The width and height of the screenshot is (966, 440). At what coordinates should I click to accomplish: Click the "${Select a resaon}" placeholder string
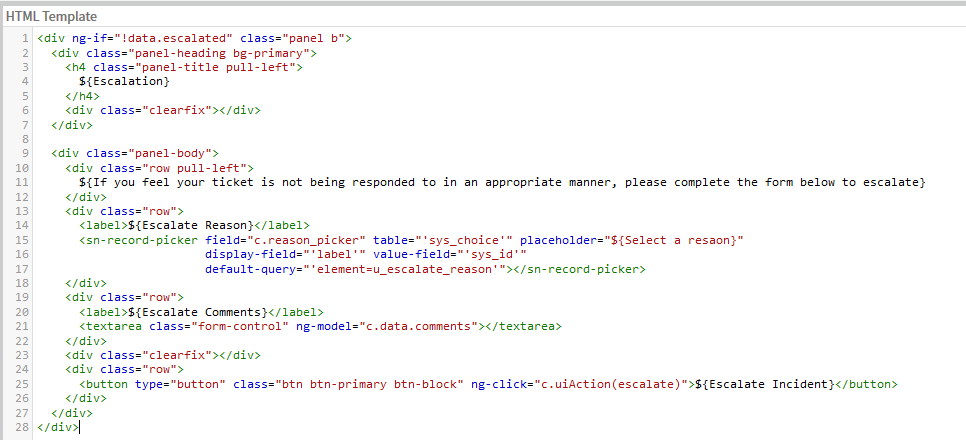672,240
